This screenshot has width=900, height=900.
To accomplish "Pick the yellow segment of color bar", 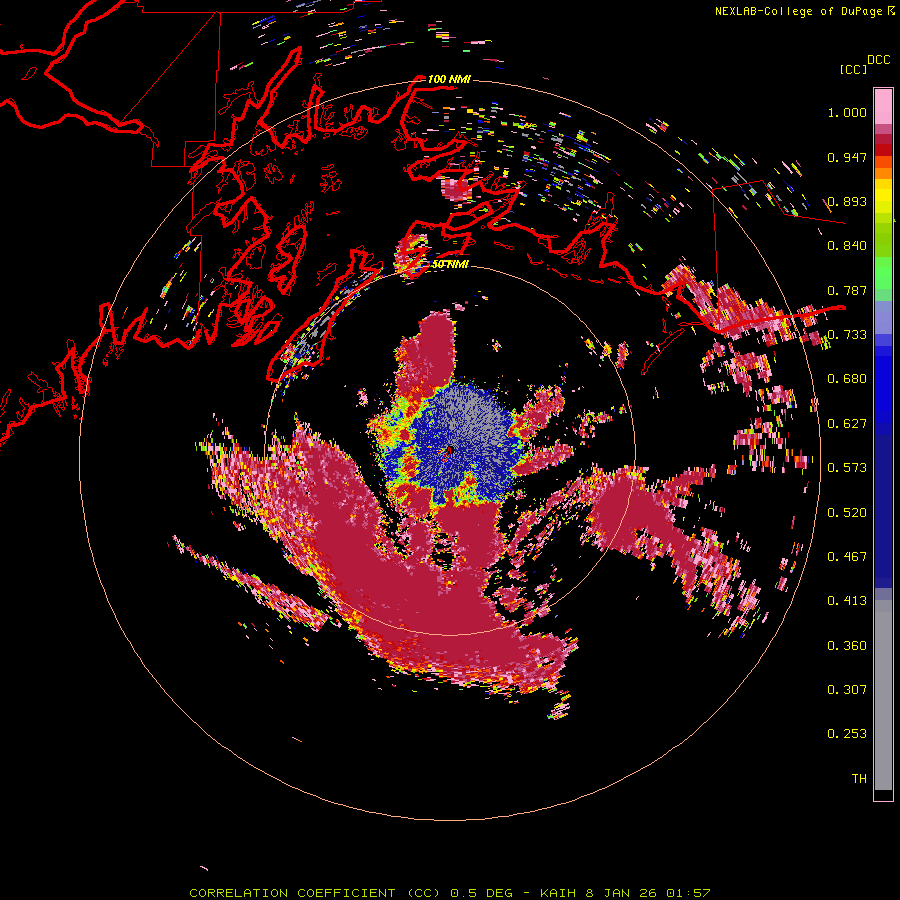I will (883, 197).
